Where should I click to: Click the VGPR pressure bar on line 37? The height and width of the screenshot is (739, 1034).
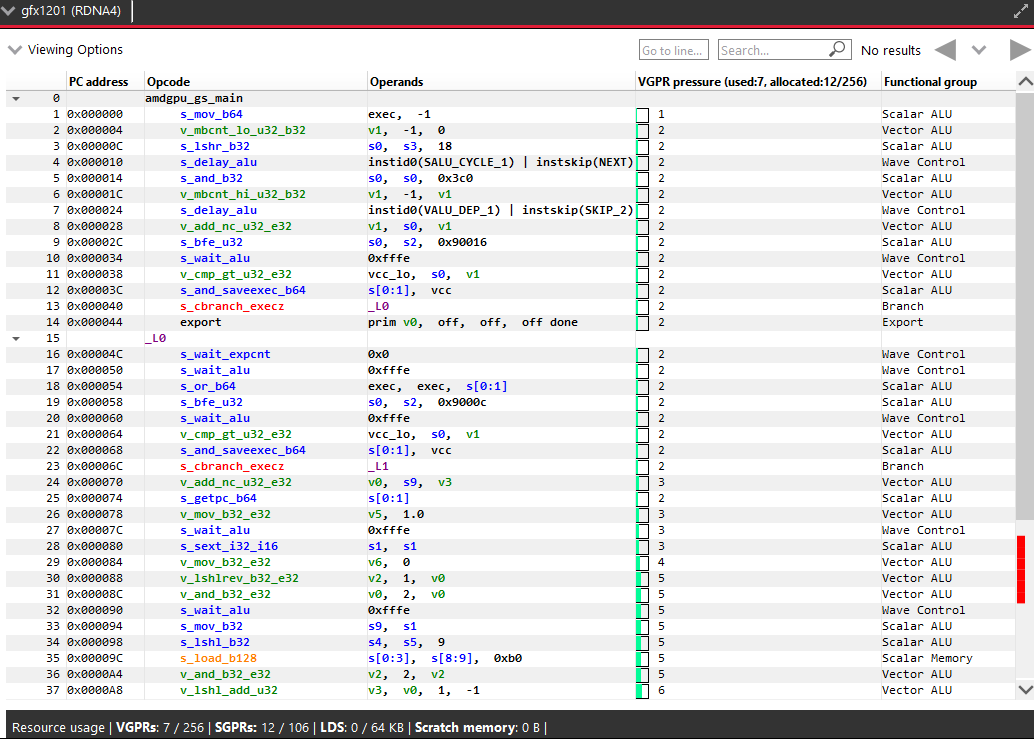pyautogui.click(x=642, y=690)
